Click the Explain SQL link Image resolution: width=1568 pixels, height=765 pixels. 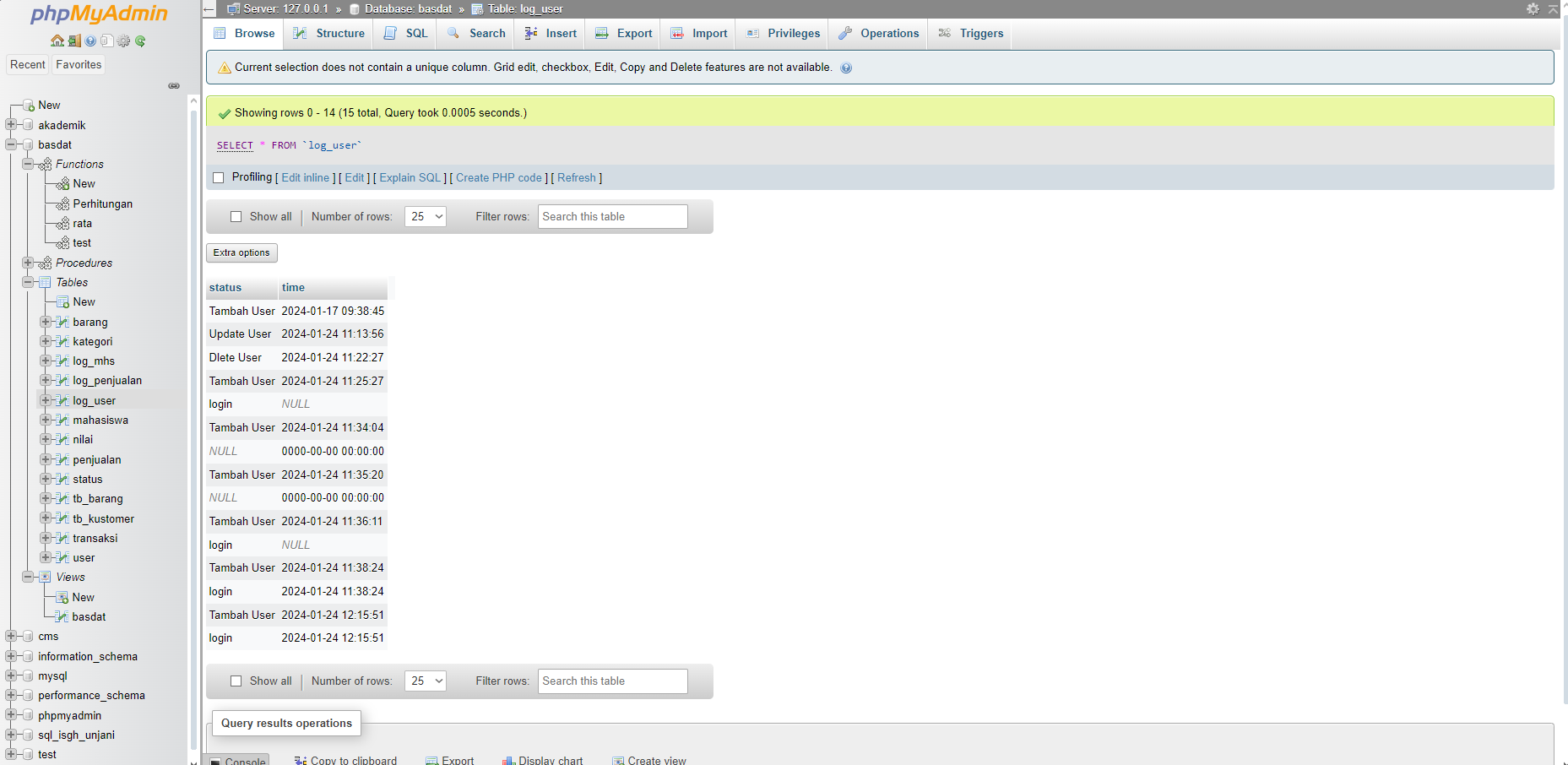[410, 177]
